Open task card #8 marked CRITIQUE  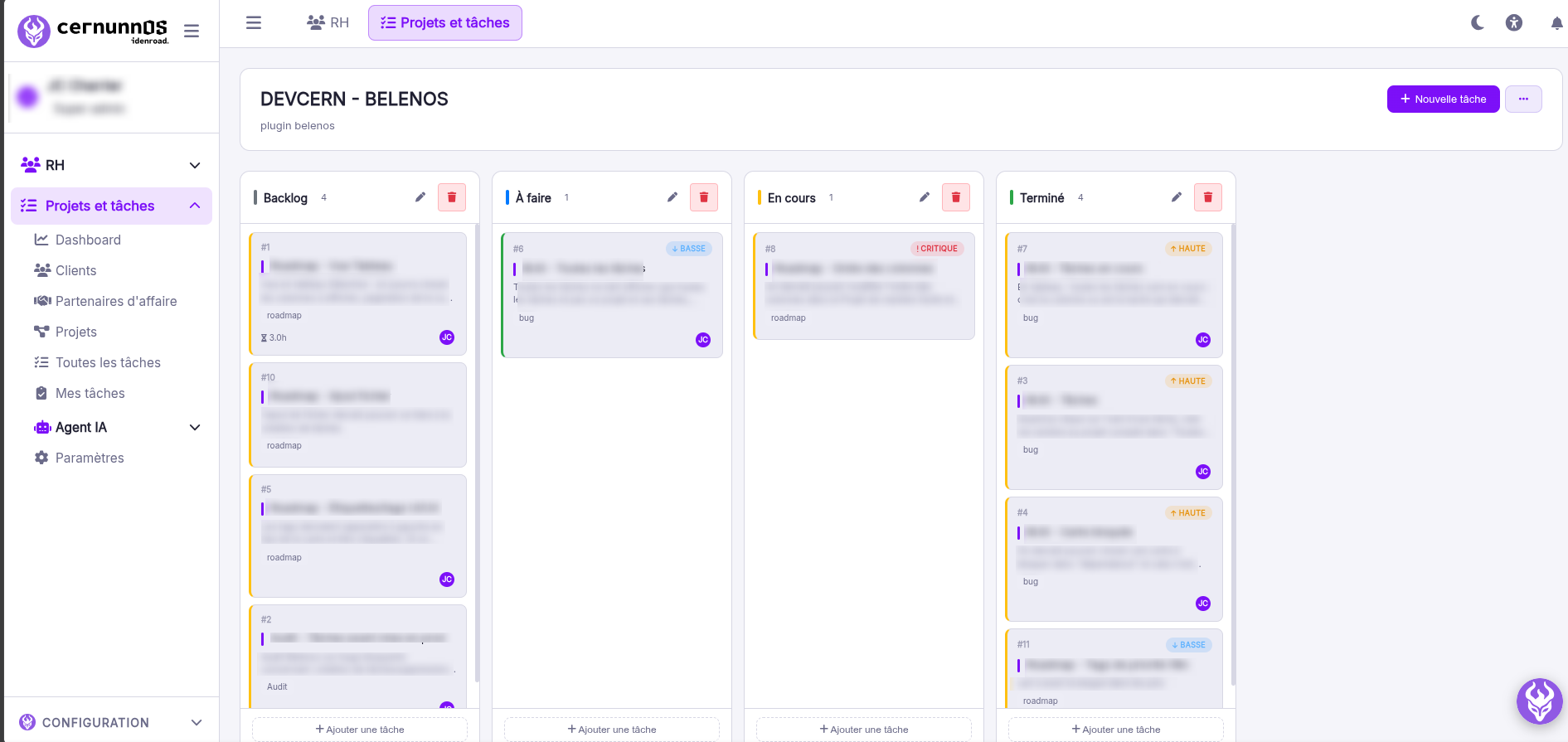[x=863, y=286]
